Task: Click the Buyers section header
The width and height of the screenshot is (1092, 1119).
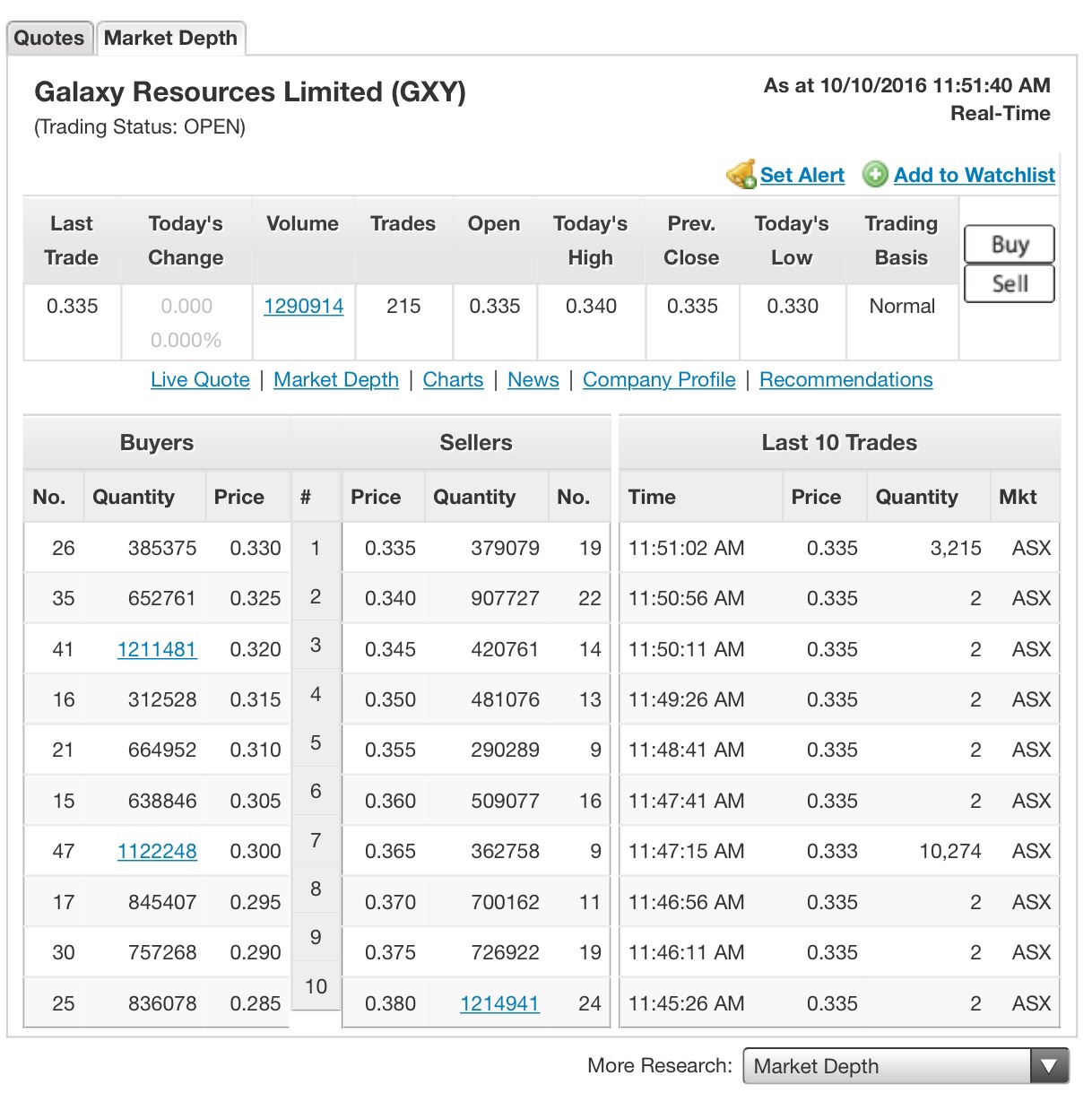Action: pyautogui.click(x=157, y=443)
